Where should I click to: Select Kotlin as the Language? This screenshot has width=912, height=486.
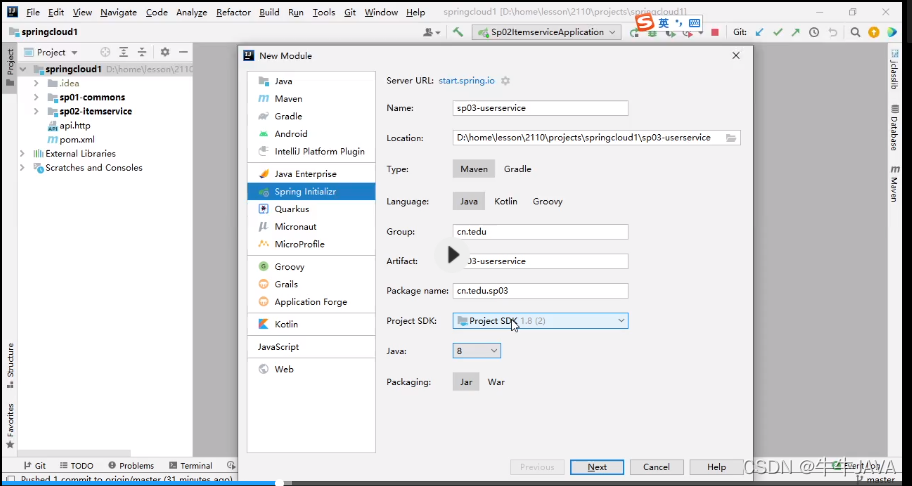point(506,201)
